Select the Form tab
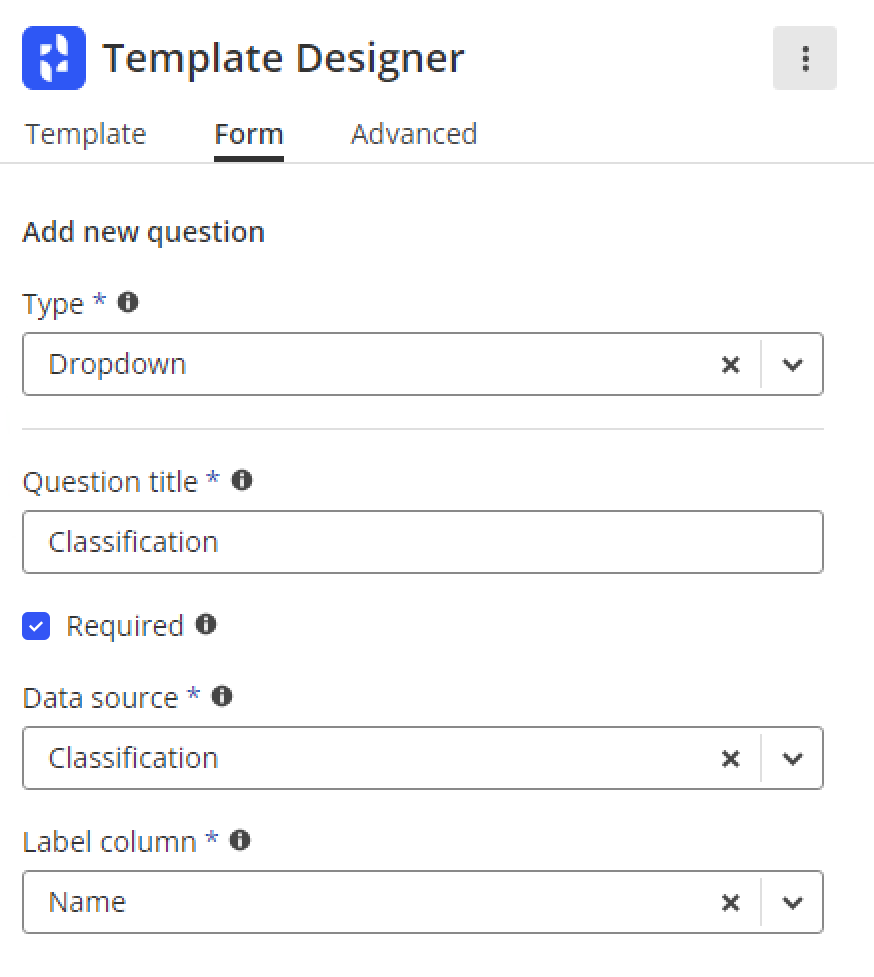The width and height of the screenshot is (874, 977). [249, 135]
